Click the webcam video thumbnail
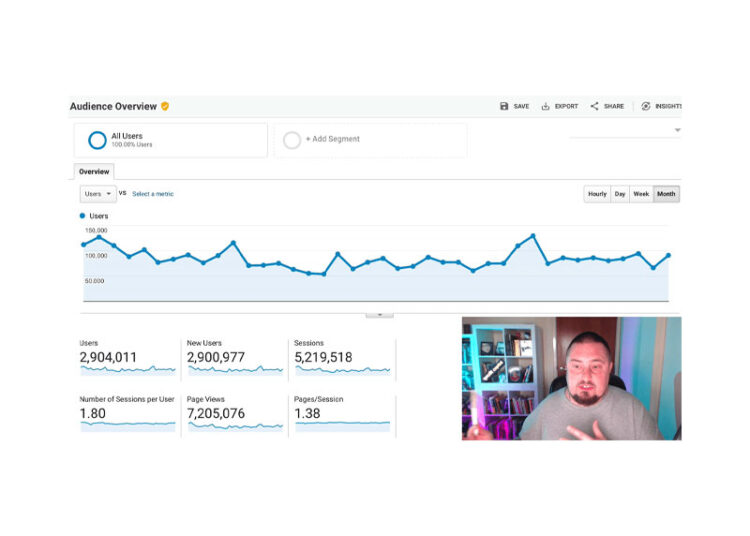 (571, 378)
